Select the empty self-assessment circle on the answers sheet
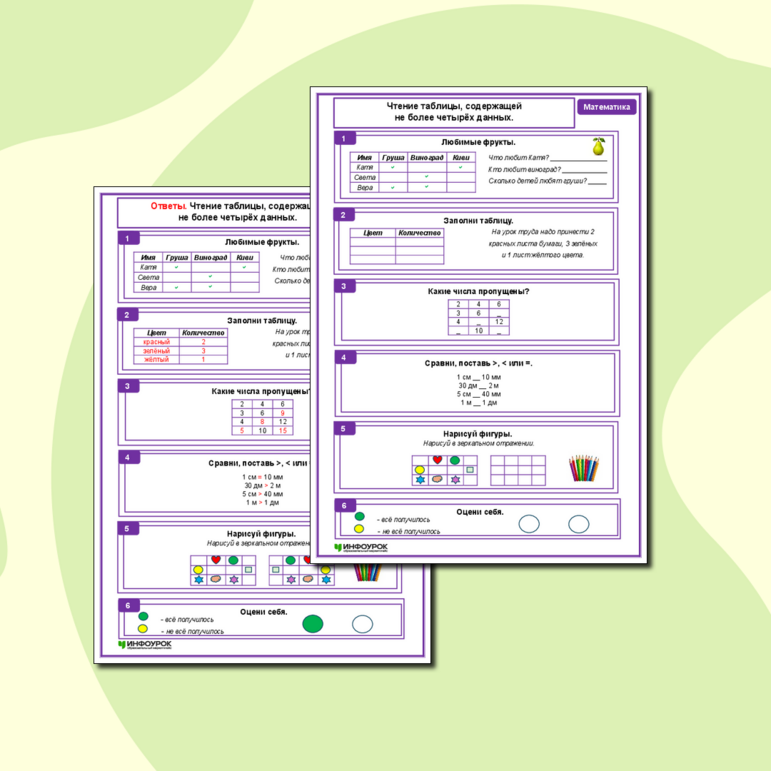Image resolution: width=771 pixels, height=771 pixels. tap(362, 624)
